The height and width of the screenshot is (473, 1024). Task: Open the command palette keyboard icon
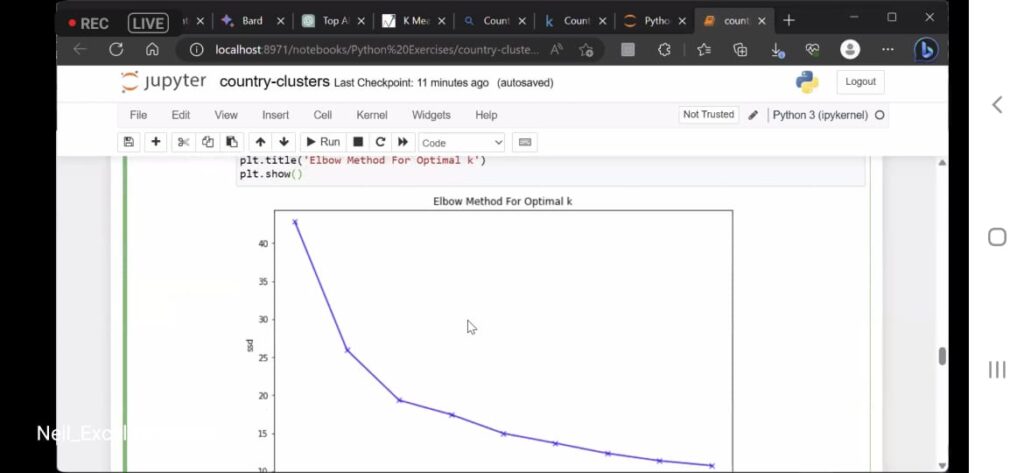coord(525,142)
